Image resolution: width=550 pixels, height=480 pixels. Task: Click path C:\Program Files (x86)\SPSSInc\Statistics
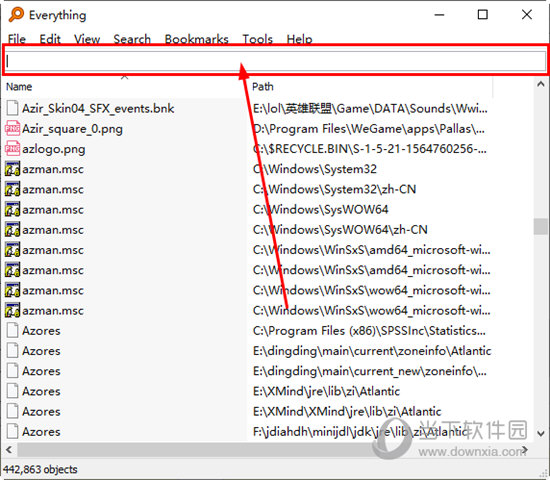(x=369, y=331)
